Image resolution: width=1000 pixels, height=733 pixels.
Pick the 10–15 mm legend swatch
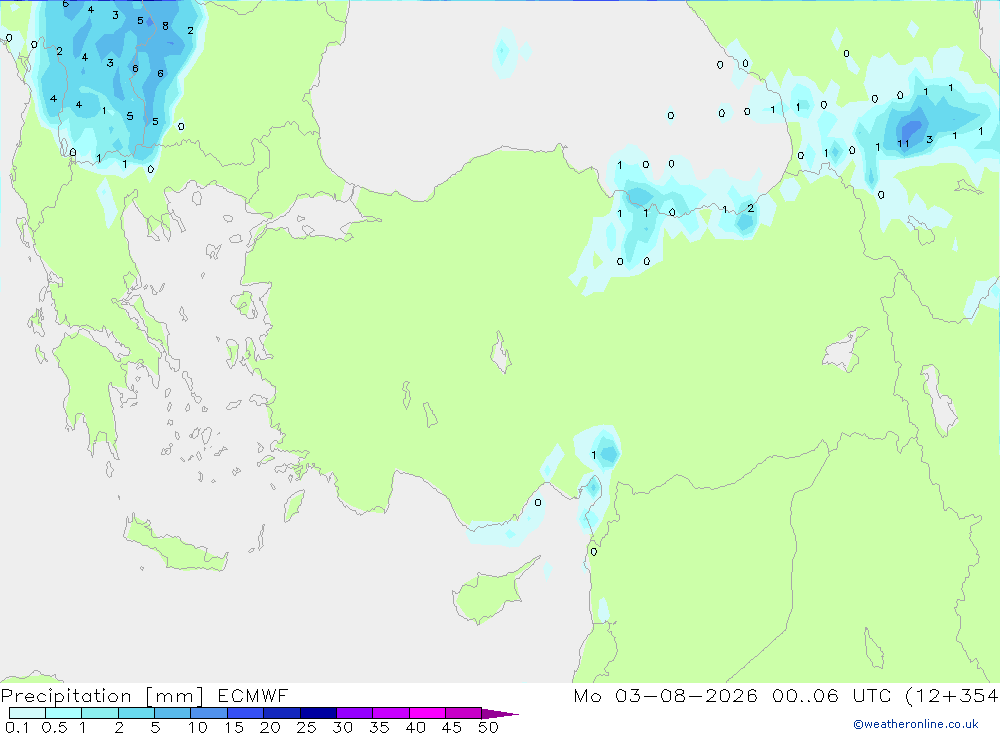tap(209, 713)
